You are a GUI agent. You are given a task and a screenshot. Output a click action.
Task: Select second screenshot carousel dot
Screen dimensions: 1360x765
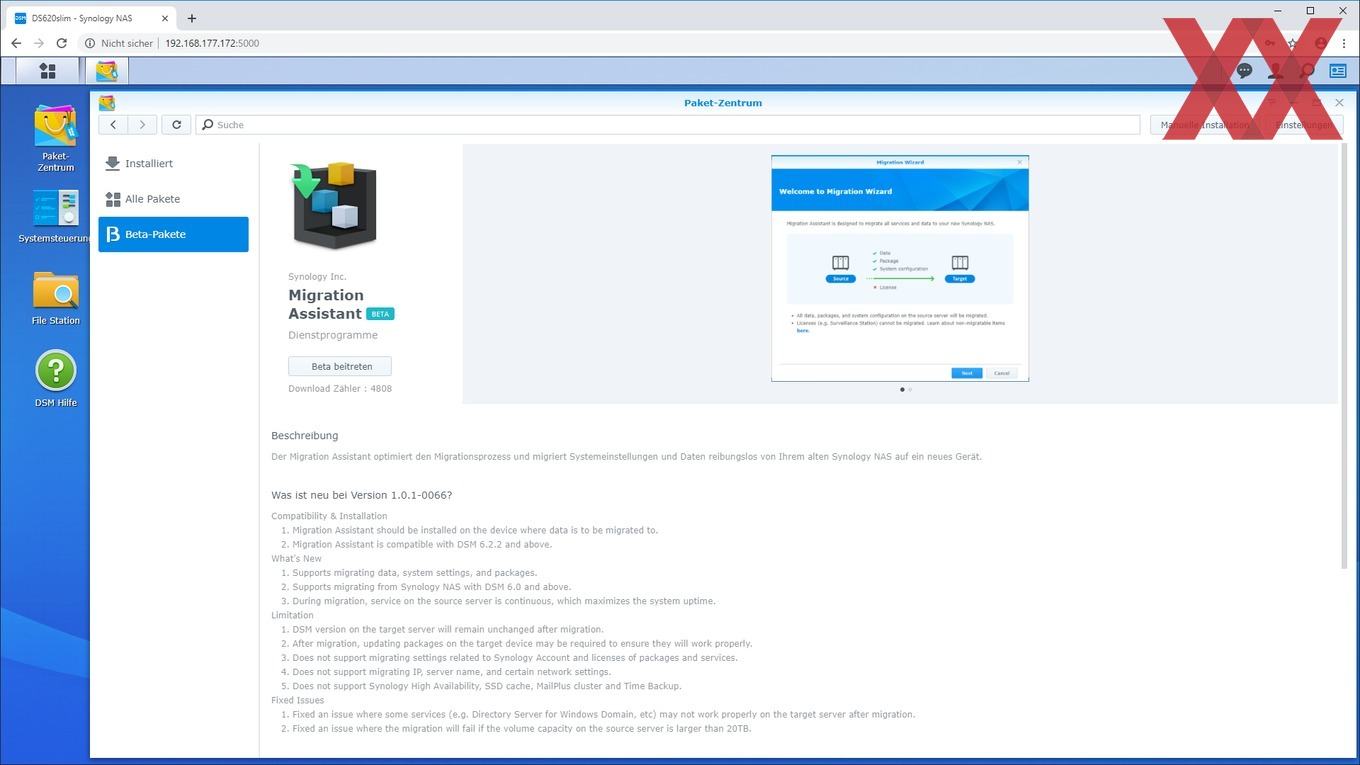[x=910, y=389]
